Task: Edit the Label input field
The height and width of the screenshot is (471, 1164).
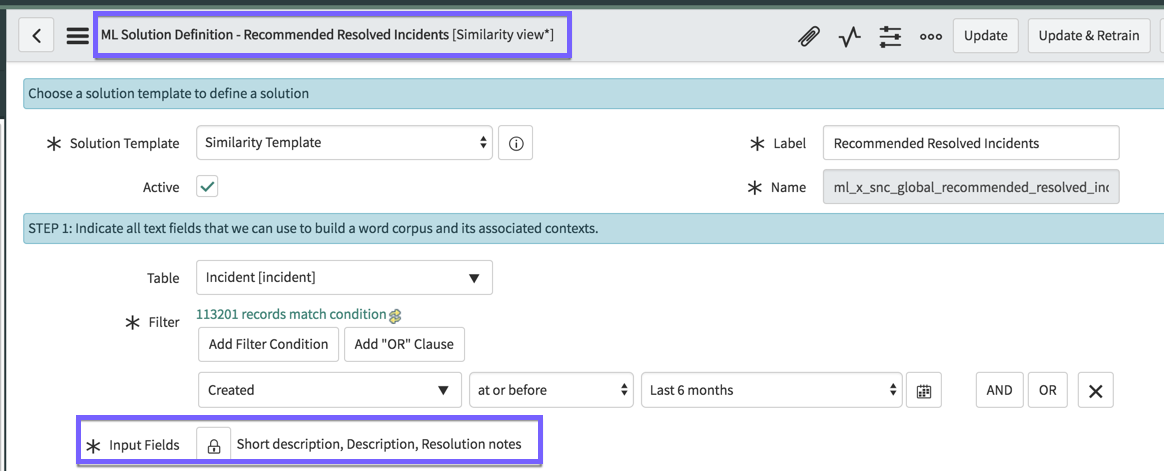Action: coord(971,143)
